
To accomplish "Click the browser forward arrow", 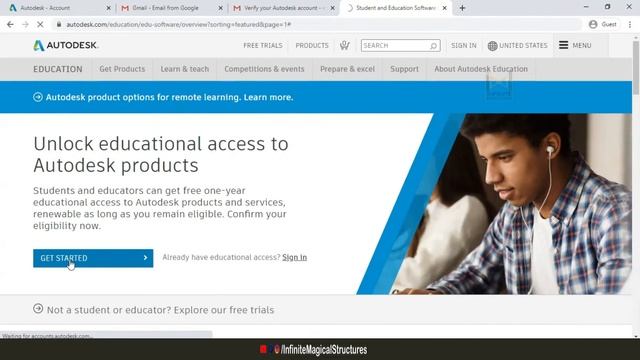I will pos(25,24).
